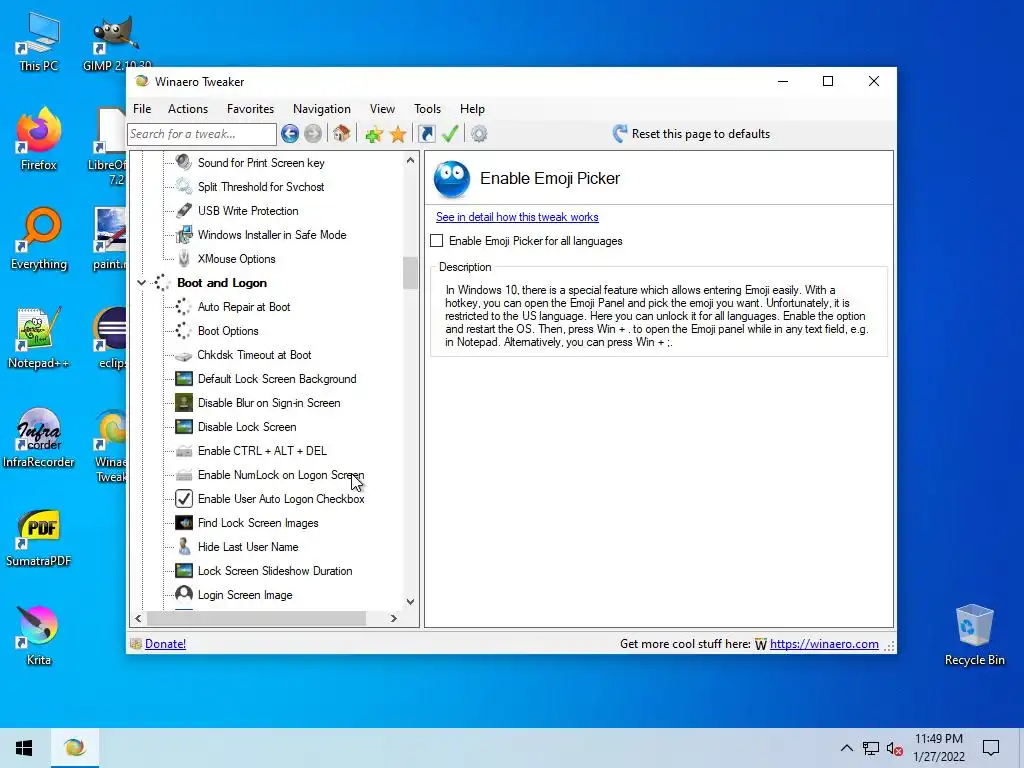Click the tree horizontal scrollbar thumb
The height and width of the screenshot is (768, 1024).
click(x=256, y=618)
